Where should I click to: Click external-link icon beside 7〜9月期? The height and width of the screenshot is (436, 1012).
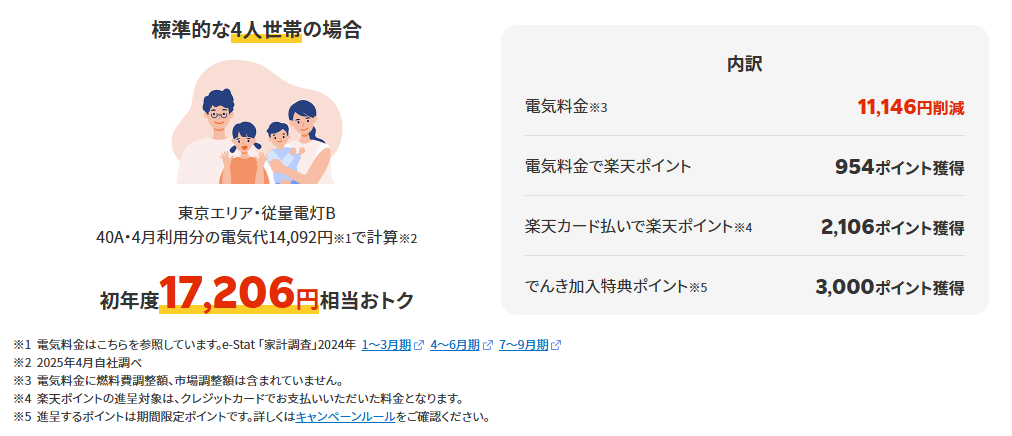[x=556, y=345]
